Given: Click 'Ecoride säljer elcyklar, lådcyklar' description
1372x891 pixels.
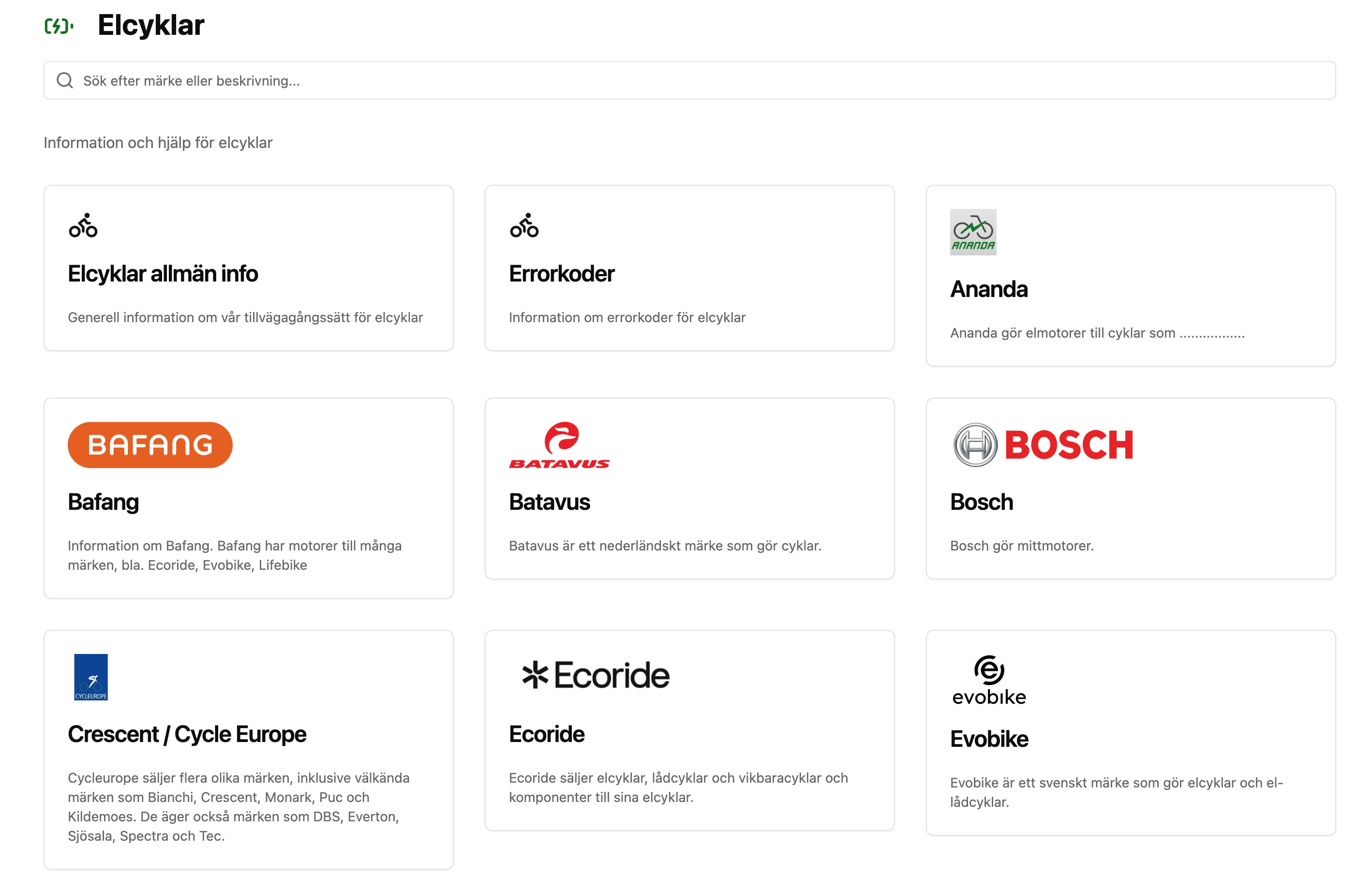Looking at the screenshot, I should point(679,788).
